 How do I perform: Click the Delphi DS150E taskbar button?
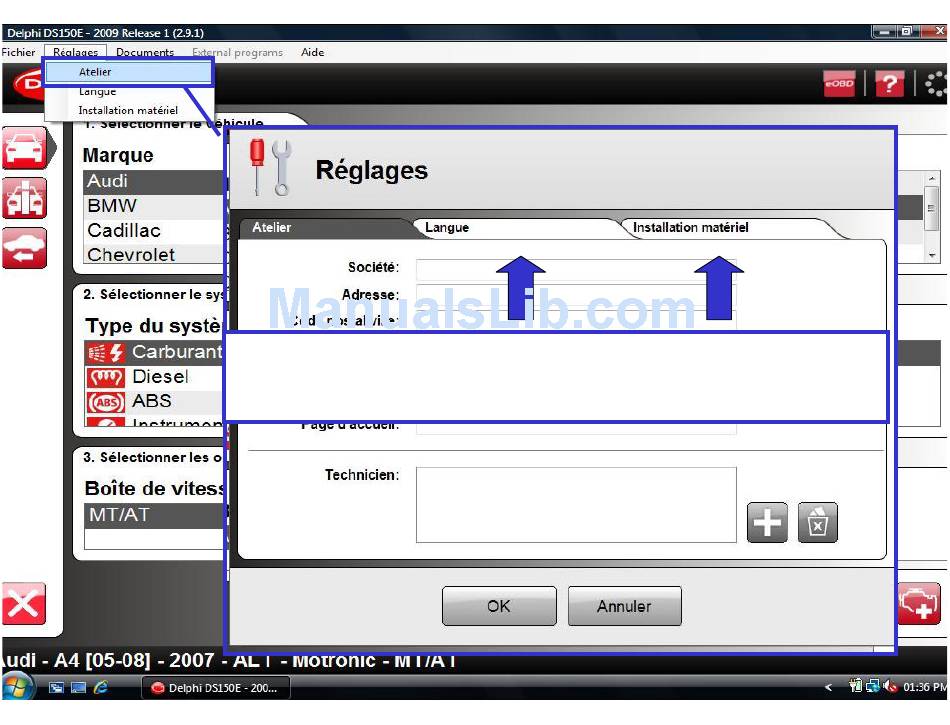(215, 688)
